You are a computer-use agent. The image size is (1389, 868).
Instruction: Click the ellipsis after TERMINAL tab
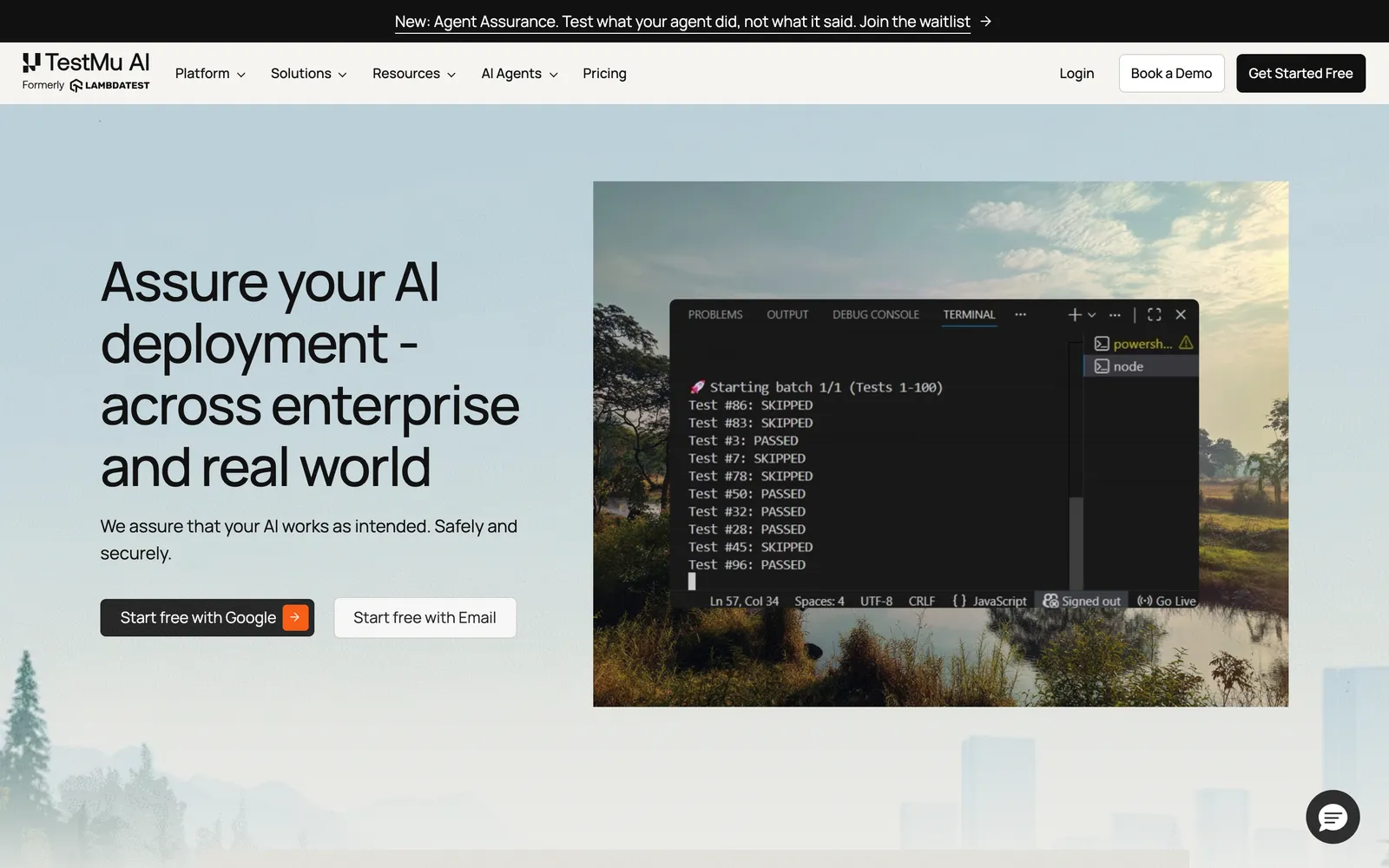pyautogui.click(x=1020, y=314)
